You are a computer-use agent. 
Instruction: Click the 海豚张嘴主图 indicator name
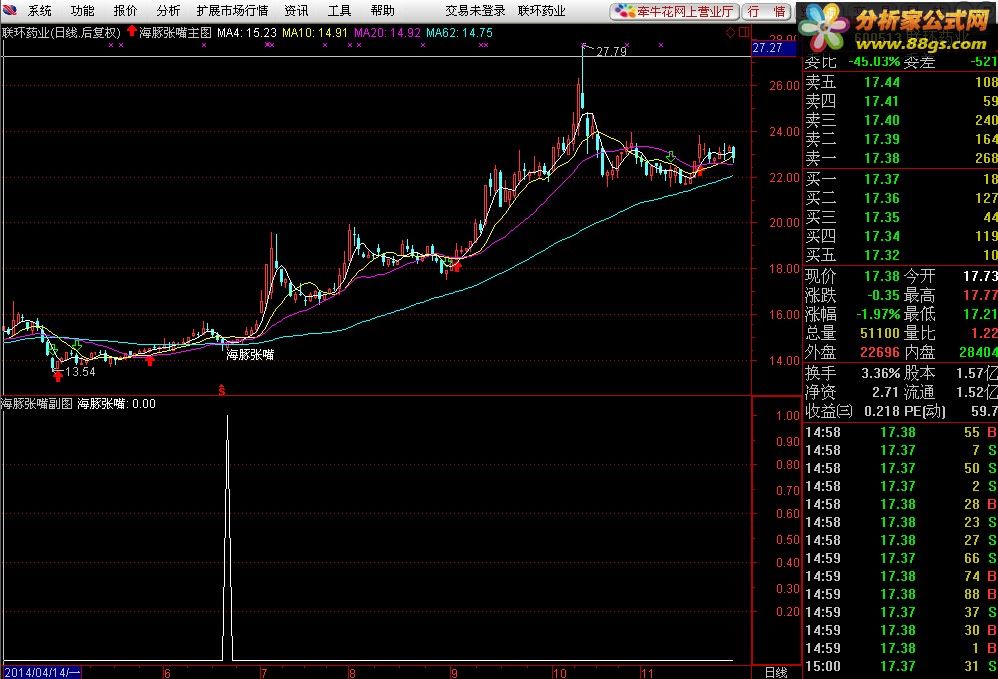(x=175, y=32)
